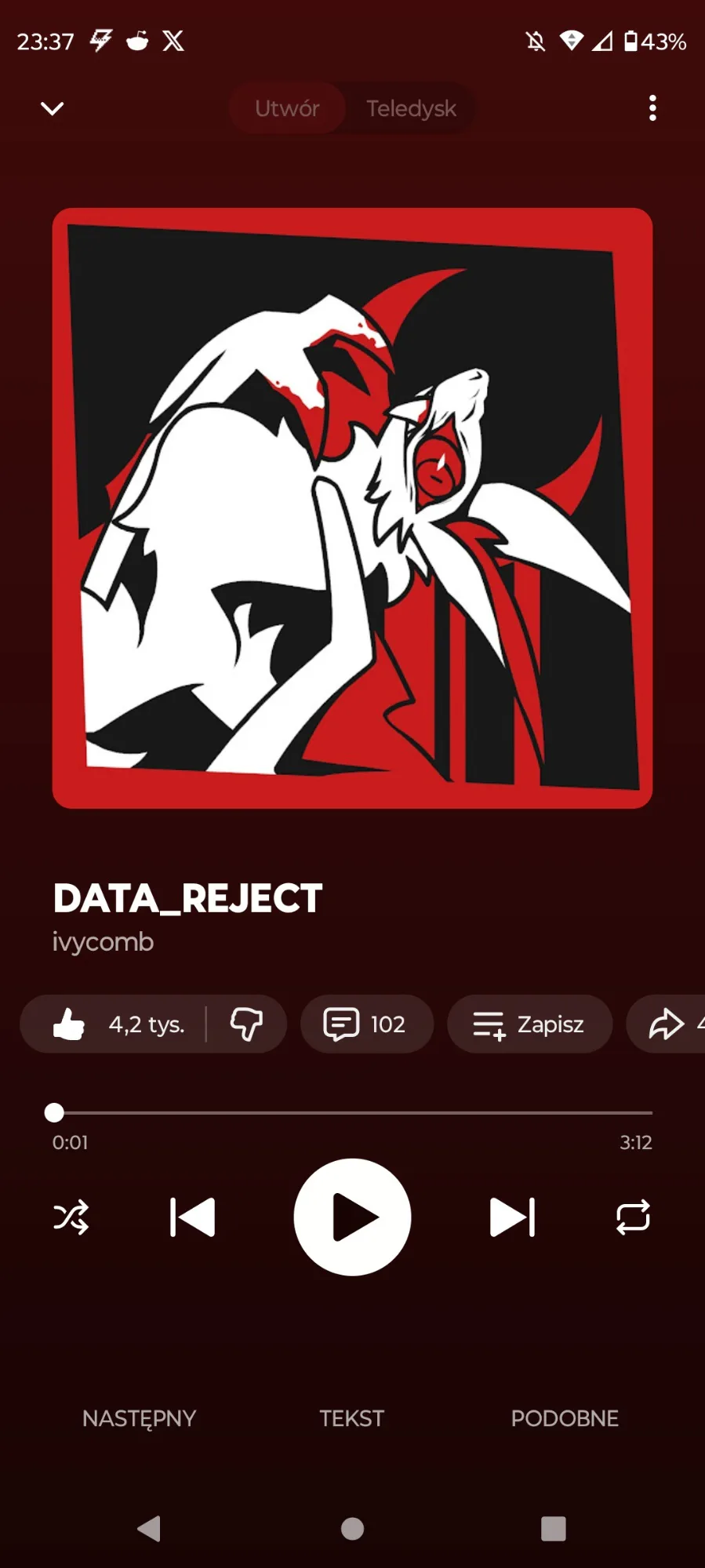
Task: Switch to the Utwór mode
Action: click(287, 108)
